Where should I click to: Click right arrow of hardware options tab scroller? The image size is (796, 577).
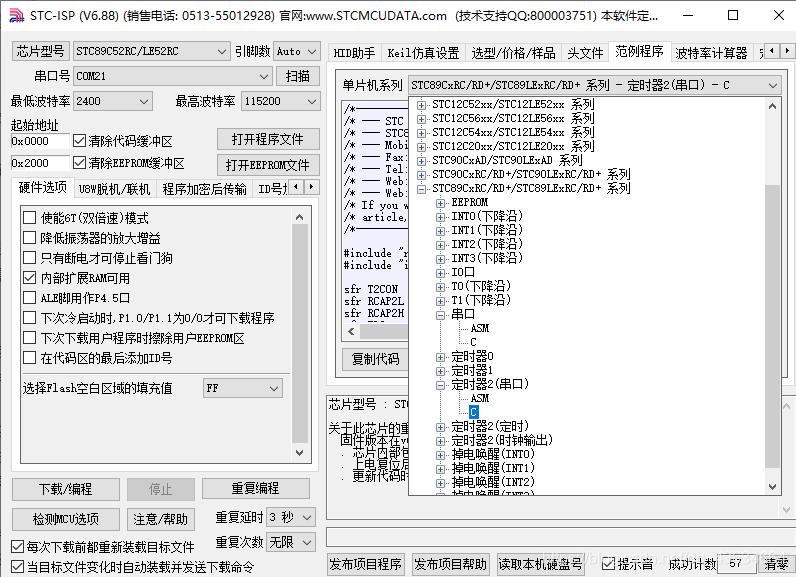pos(311,187)
